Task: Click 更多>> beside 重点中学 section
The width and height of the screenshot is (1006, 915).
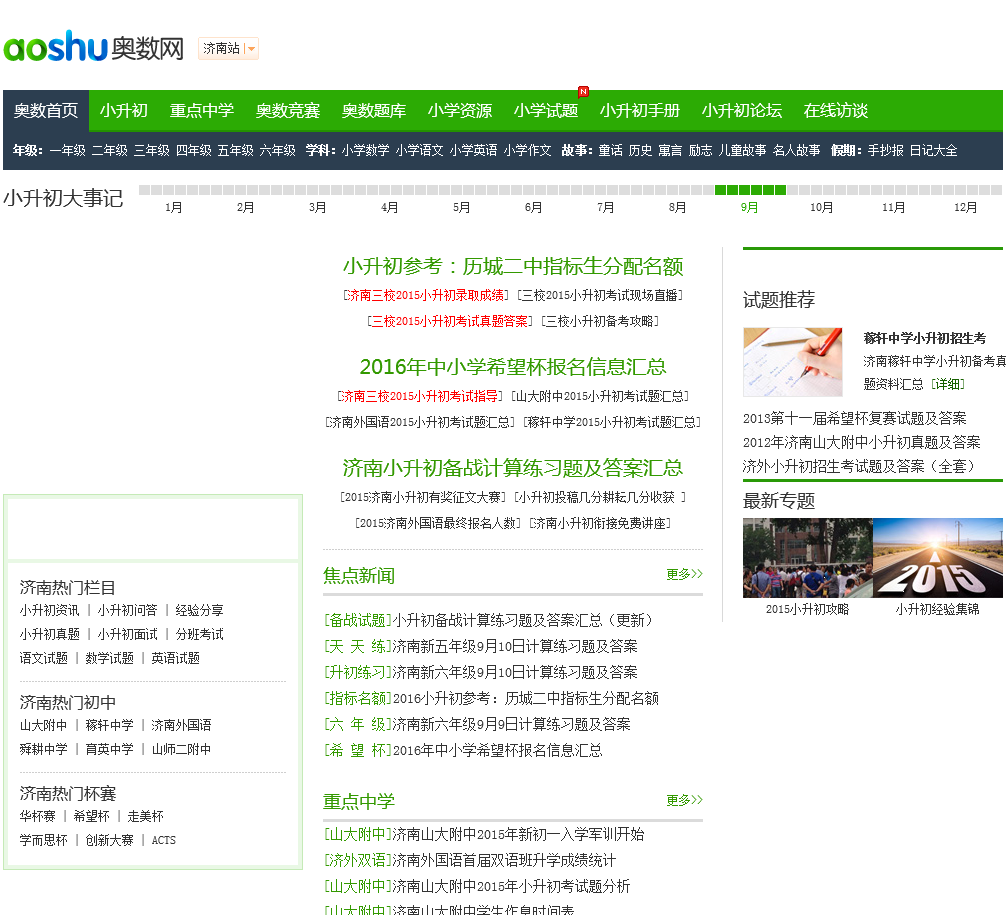Action: (x=684, y=800)
